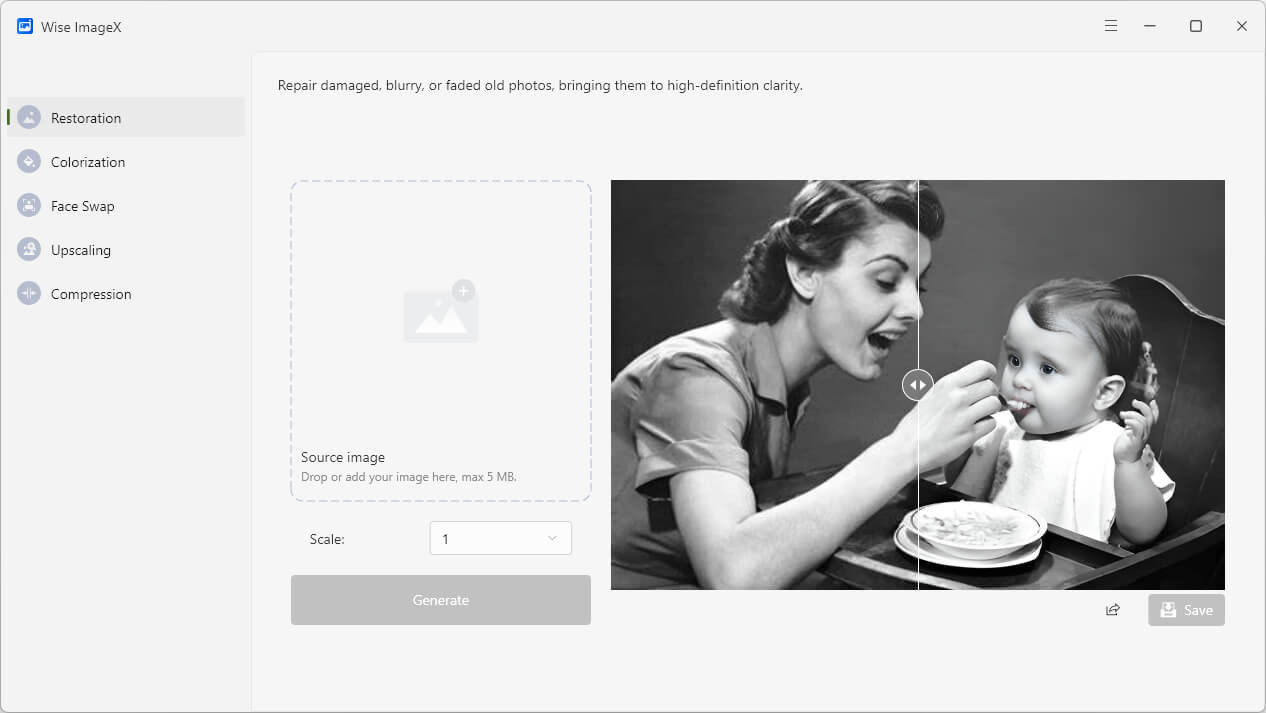Click the original woman side of preview image
The image size is (1266, 713).
[x=764, y=385]
